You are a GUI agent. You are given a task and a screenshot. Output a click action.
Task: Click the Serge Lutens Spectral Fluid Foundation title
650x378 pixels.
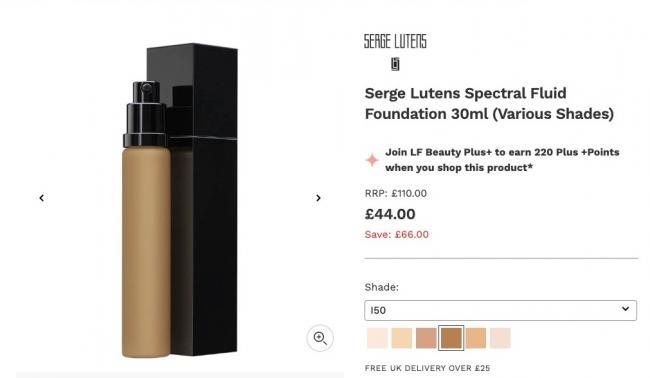click(x=489, y=104)
